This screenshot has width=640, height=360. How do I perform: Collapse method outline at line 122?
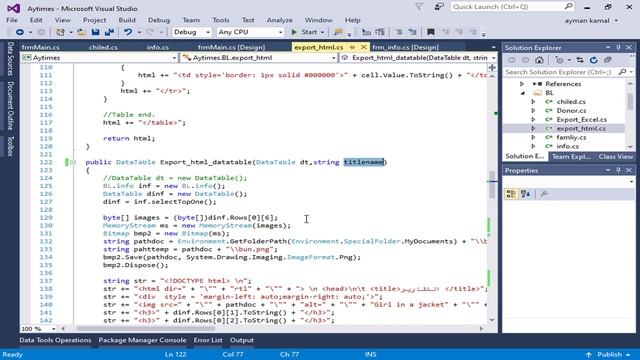(73, 162)
